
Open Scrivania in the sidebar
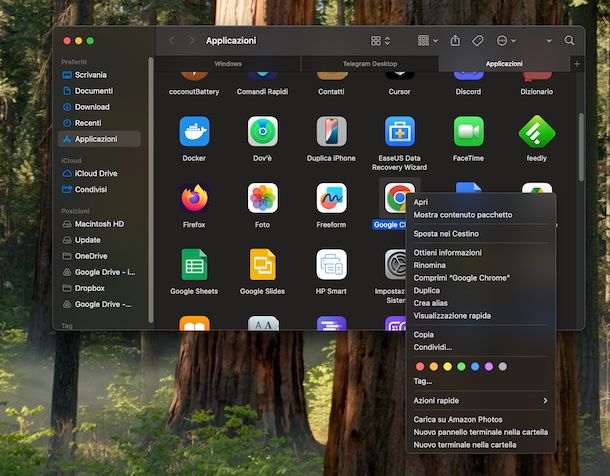99,75
